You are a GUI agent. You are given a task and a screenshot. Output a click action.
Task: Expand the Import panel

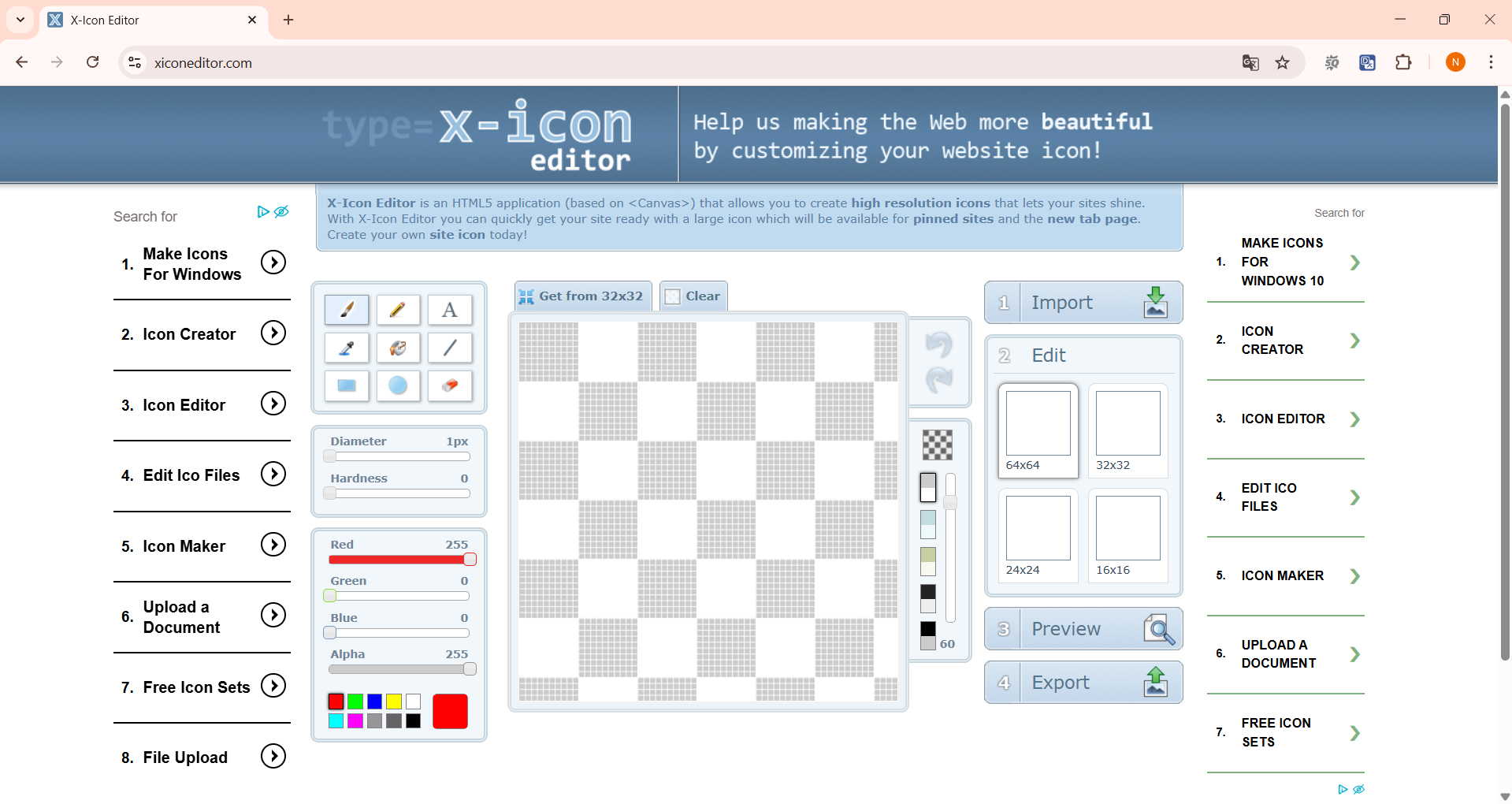pyautogui.click(x=1083, y=303)
